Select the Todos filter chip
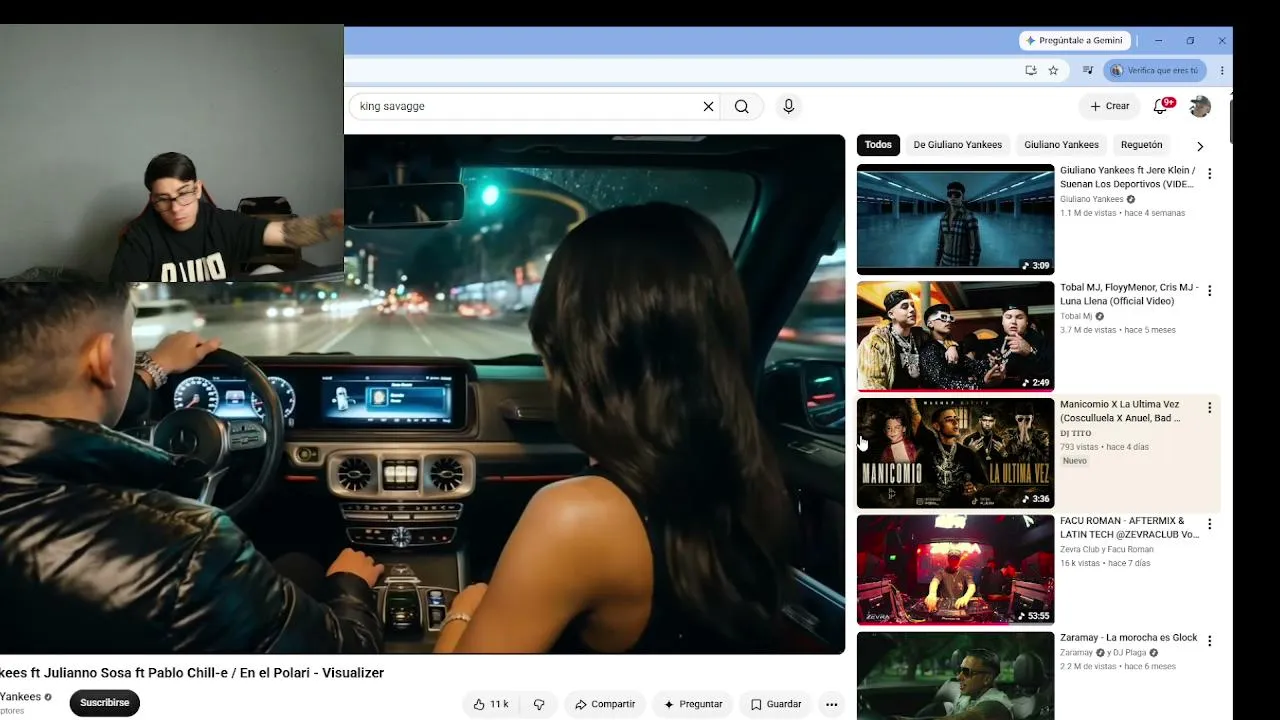 [878, 145]
